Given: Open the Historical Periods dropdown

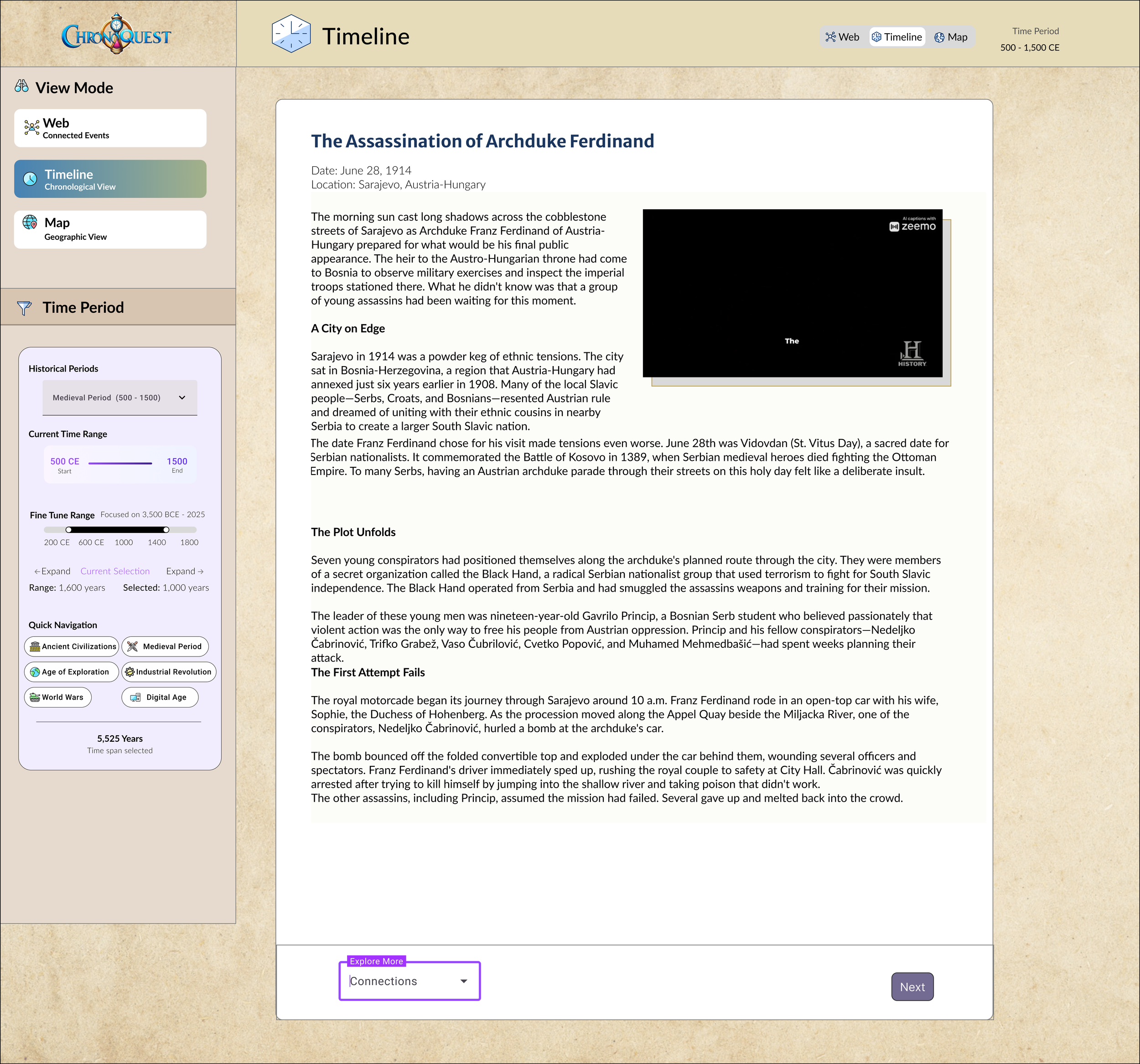Looking at the screenshot, I should coord(120,397).
